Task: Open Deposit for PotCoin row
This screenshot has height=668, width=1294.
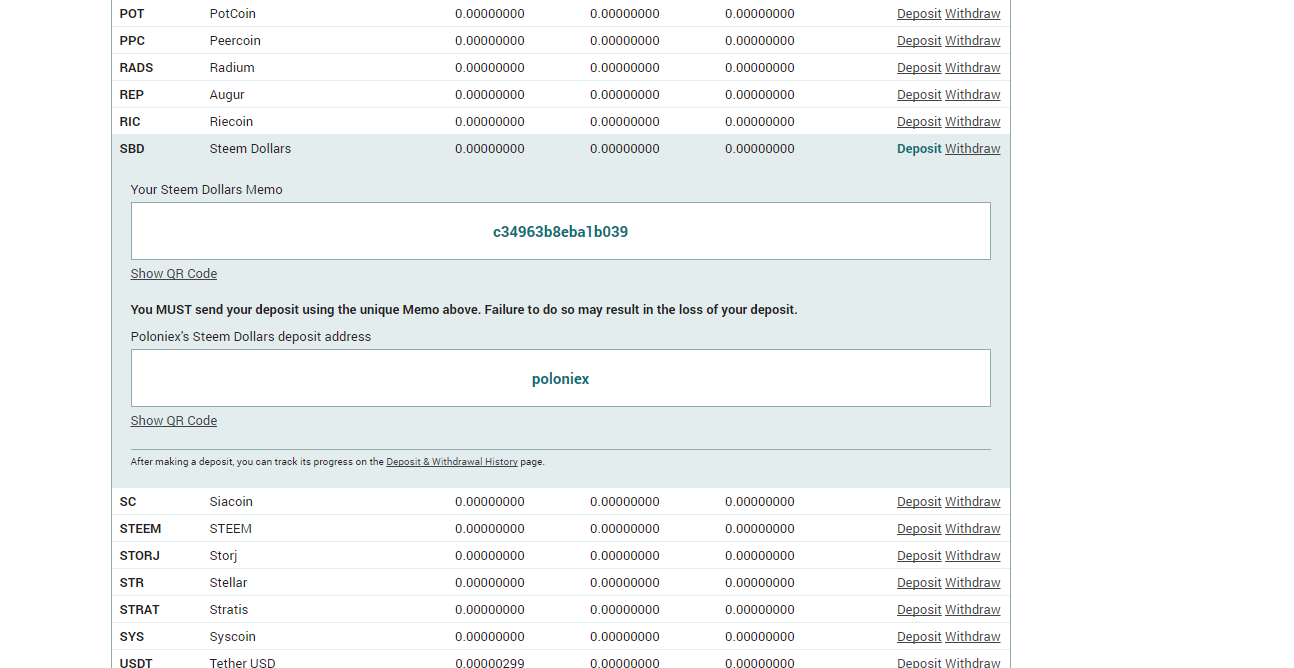Action: point(919,14)
